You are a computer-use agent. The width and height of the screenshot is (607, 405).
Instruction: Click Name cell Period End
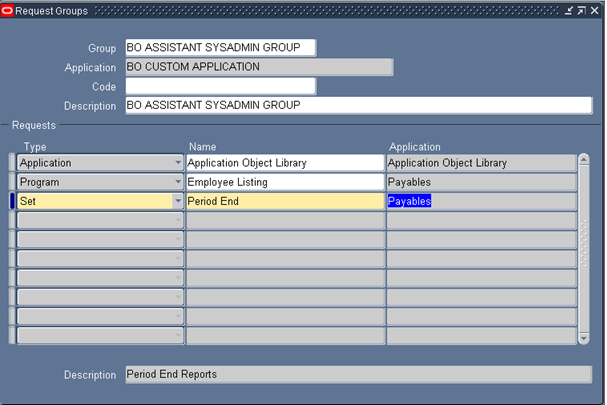click(x=285, y=201)
